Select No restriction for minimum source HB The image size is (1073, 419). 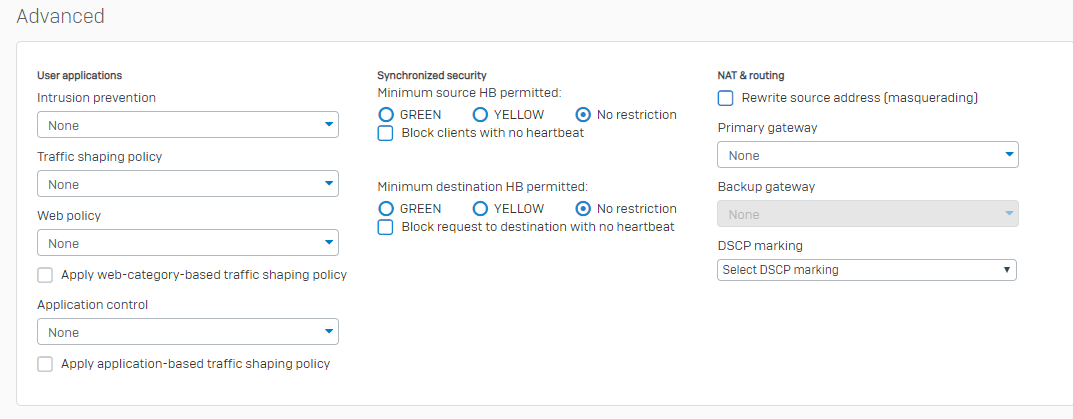(583, 114)
